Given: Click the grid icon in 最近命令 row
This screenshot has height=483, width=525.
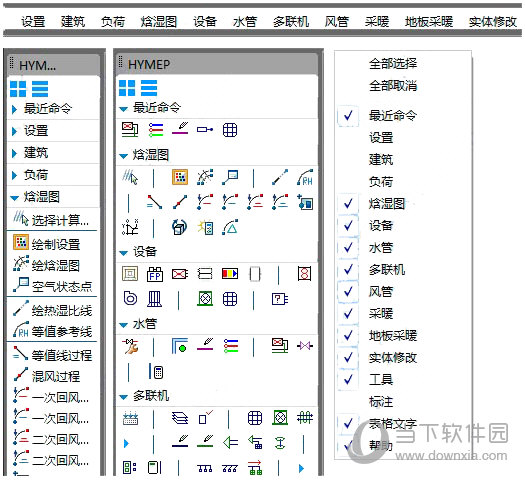Looking at the screenshot, I should [230, 130].
